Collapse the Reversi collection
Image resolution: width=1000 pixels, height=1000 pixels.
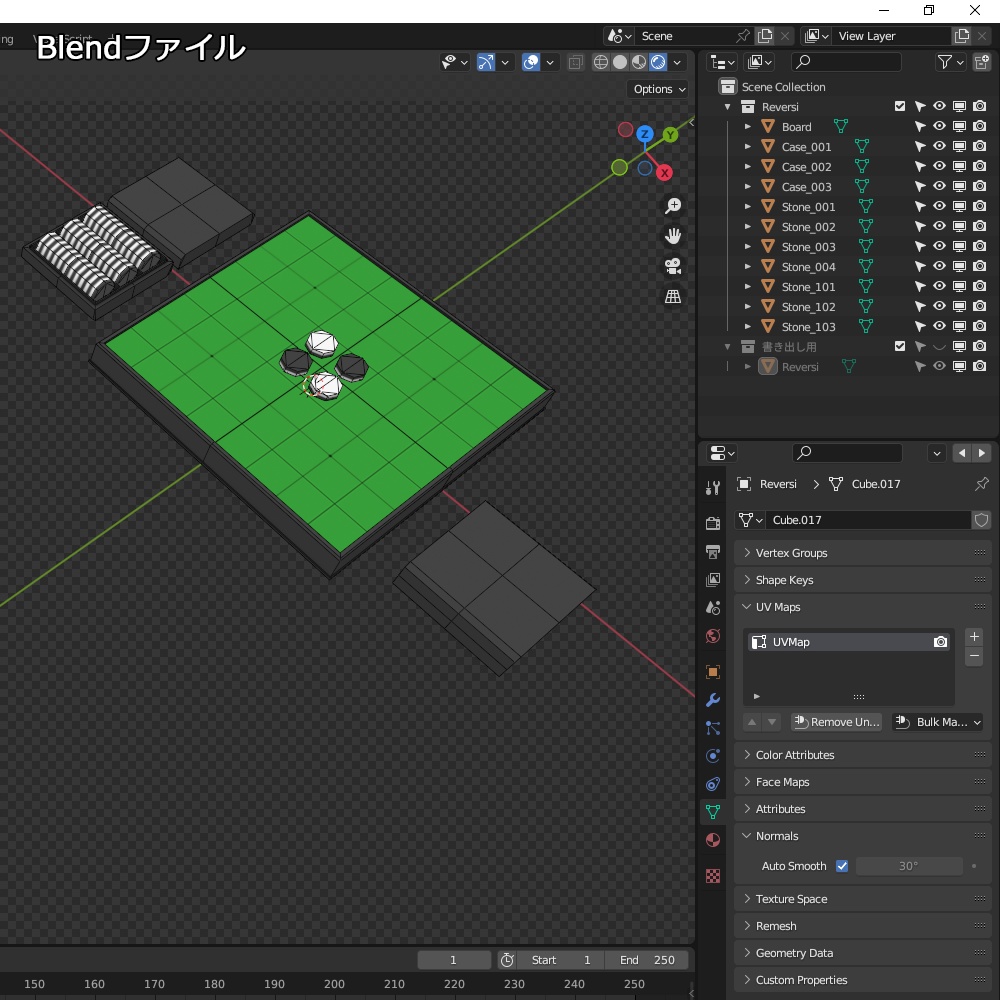coord(728,107)
